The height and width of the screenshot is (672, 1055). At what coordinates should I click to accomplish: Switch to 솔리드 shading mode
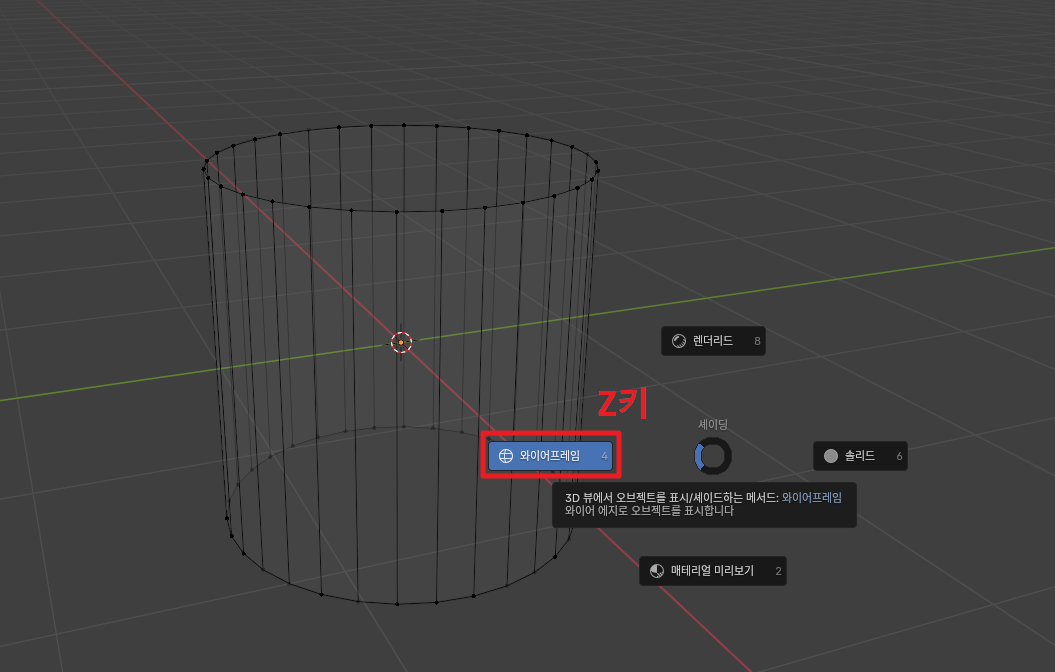tap(860, 456)
